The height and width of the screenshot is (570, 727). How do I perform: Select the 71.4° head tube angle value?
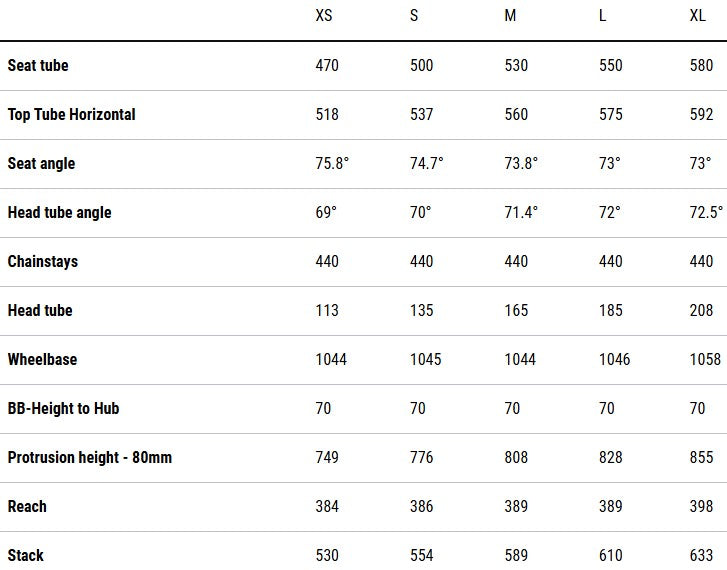point(521,212)
